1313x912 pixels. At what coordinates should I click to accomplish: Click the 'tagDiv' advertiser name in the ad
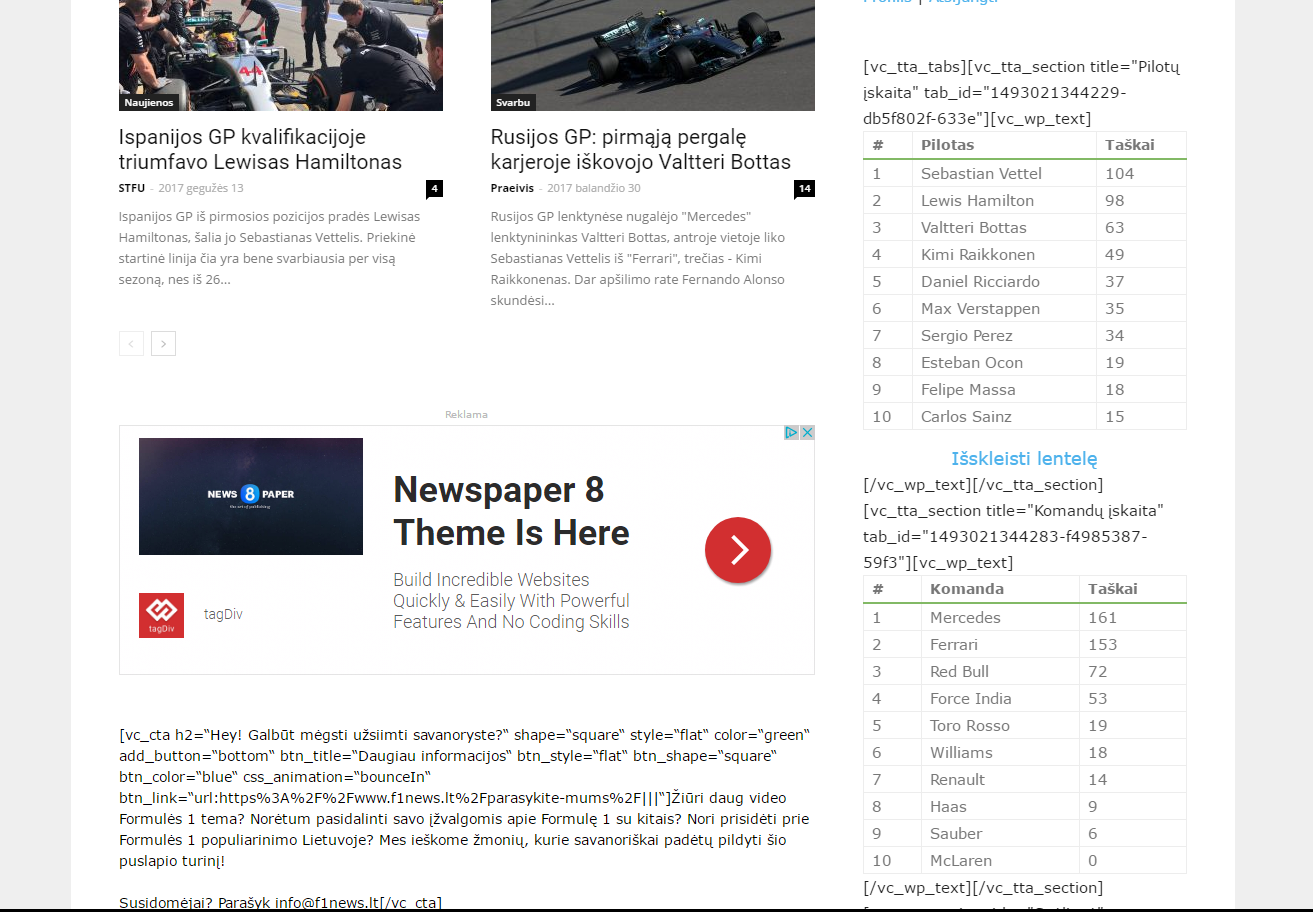[x=223, y=614]
